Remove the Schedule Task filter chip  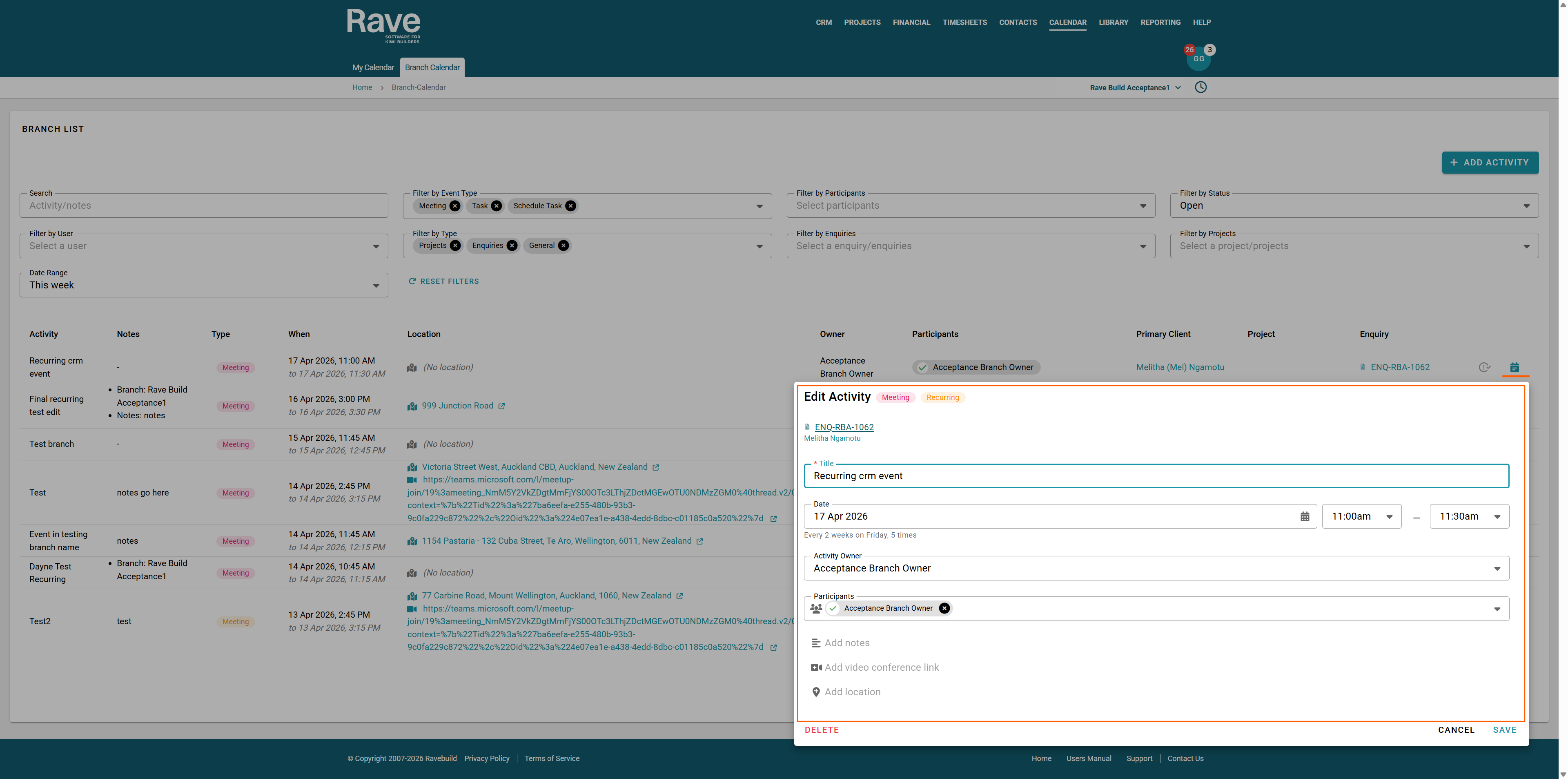(x=570, y=206)
